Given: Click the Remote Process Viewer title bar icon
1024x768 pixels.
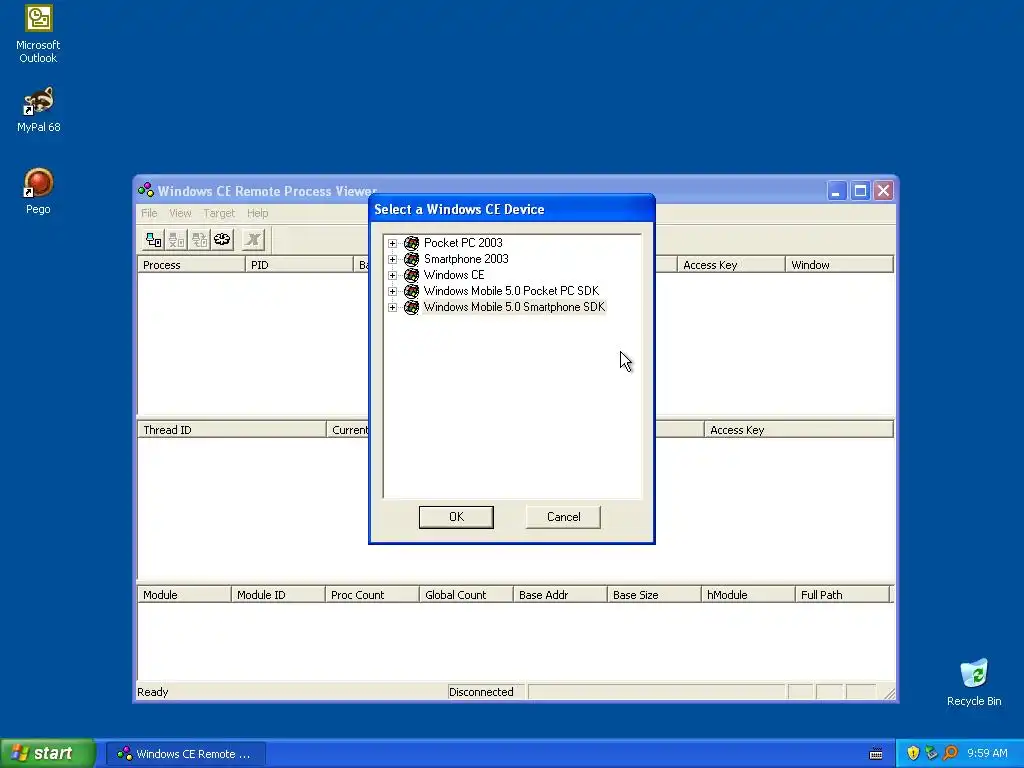Looking at the screenshot, I should [x=146, y=191].
